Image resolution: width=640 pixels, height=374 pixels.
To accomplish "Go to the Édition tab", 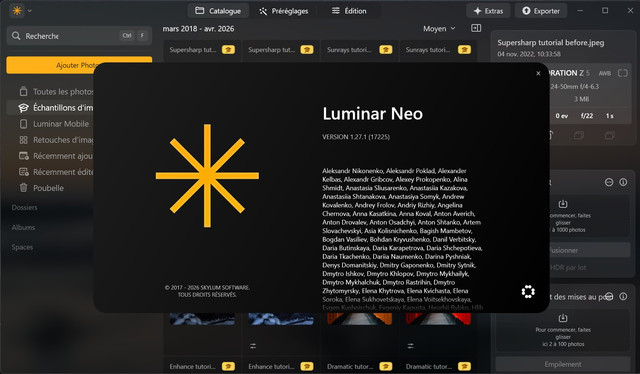I will [x=349, y=11].
